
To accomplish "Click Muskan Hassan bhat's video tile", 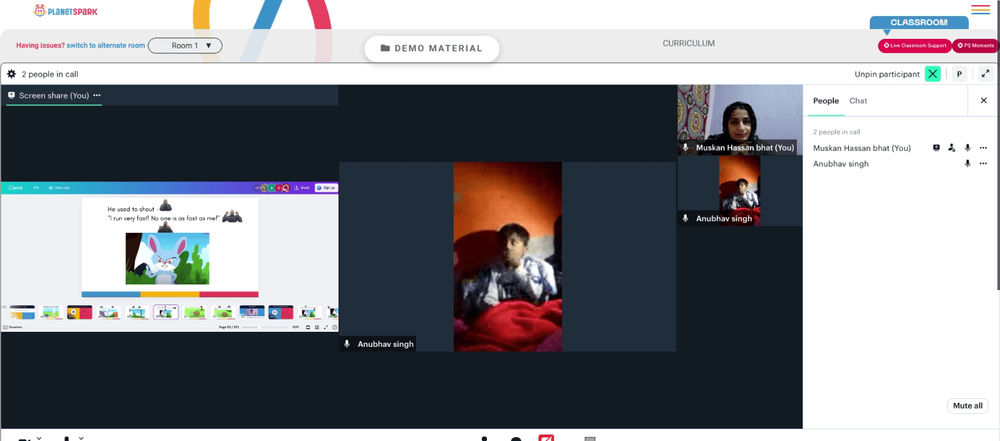I will (x=740, y=120).
